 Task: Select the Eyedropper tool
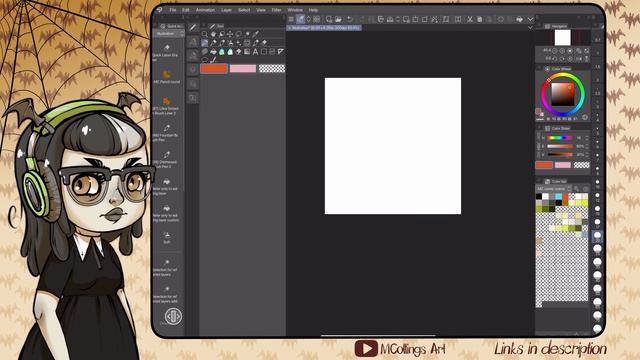pyautogui.click(x=256, y=34)
